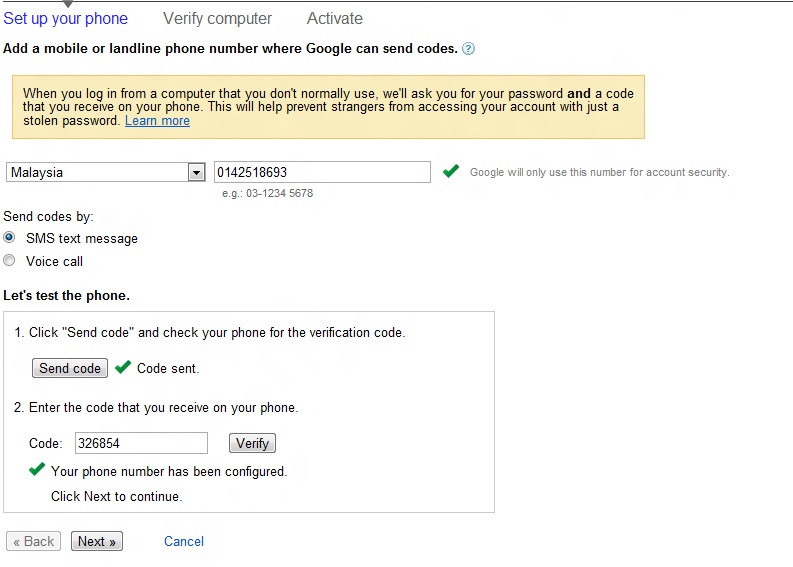Click the Back button
The image size is (793, 567).
tap(34, 541)
